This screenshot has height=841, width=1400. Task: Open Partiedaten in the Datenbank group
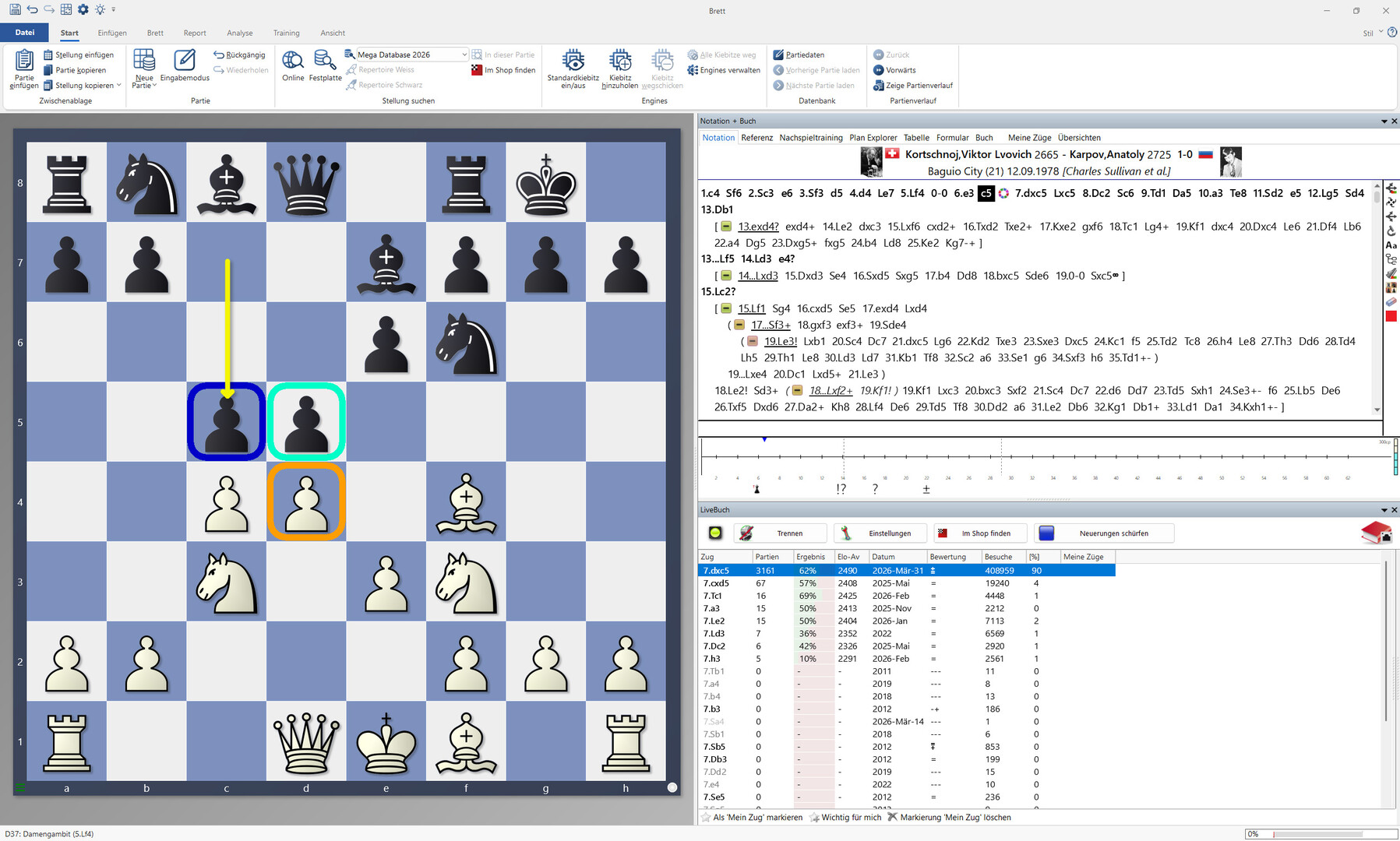[799, 55]
